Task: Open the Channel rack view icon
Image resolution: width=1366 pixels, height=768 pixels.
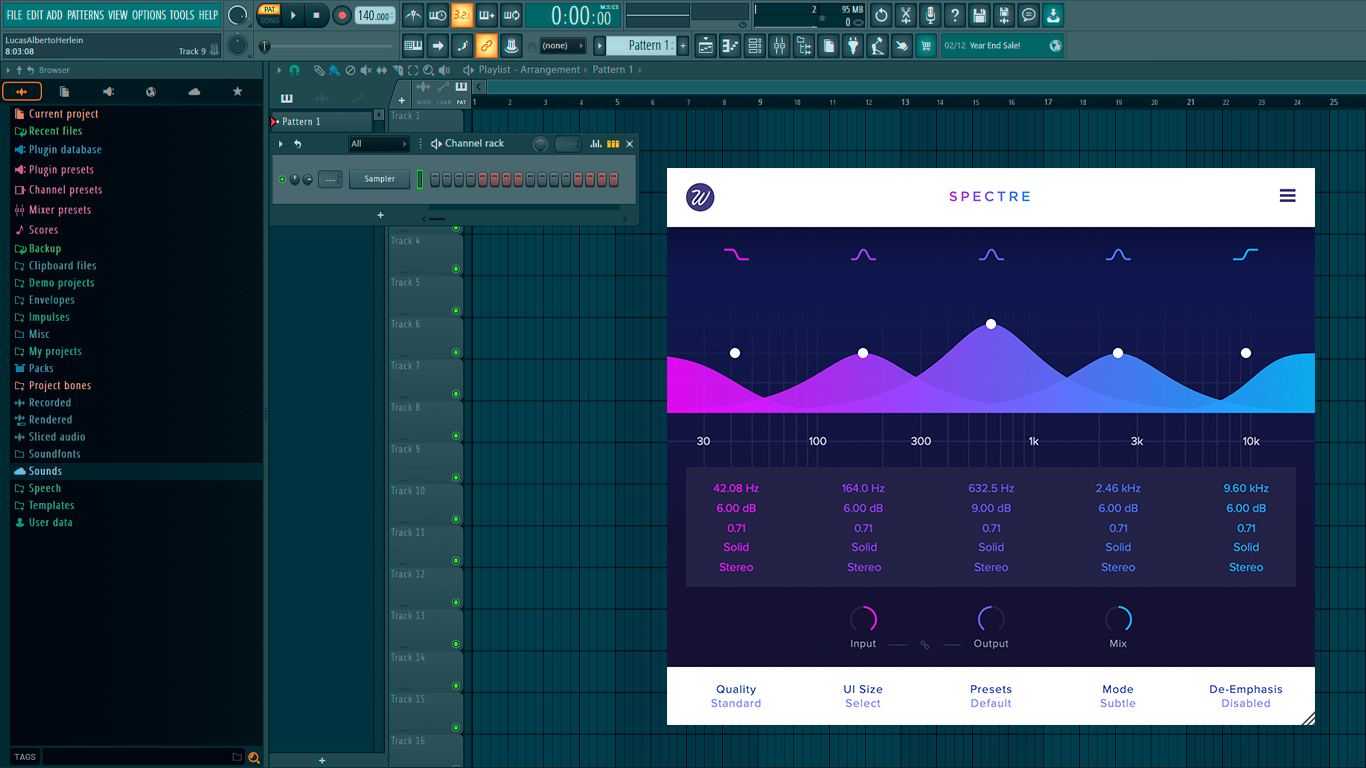Action: [754, 45]
